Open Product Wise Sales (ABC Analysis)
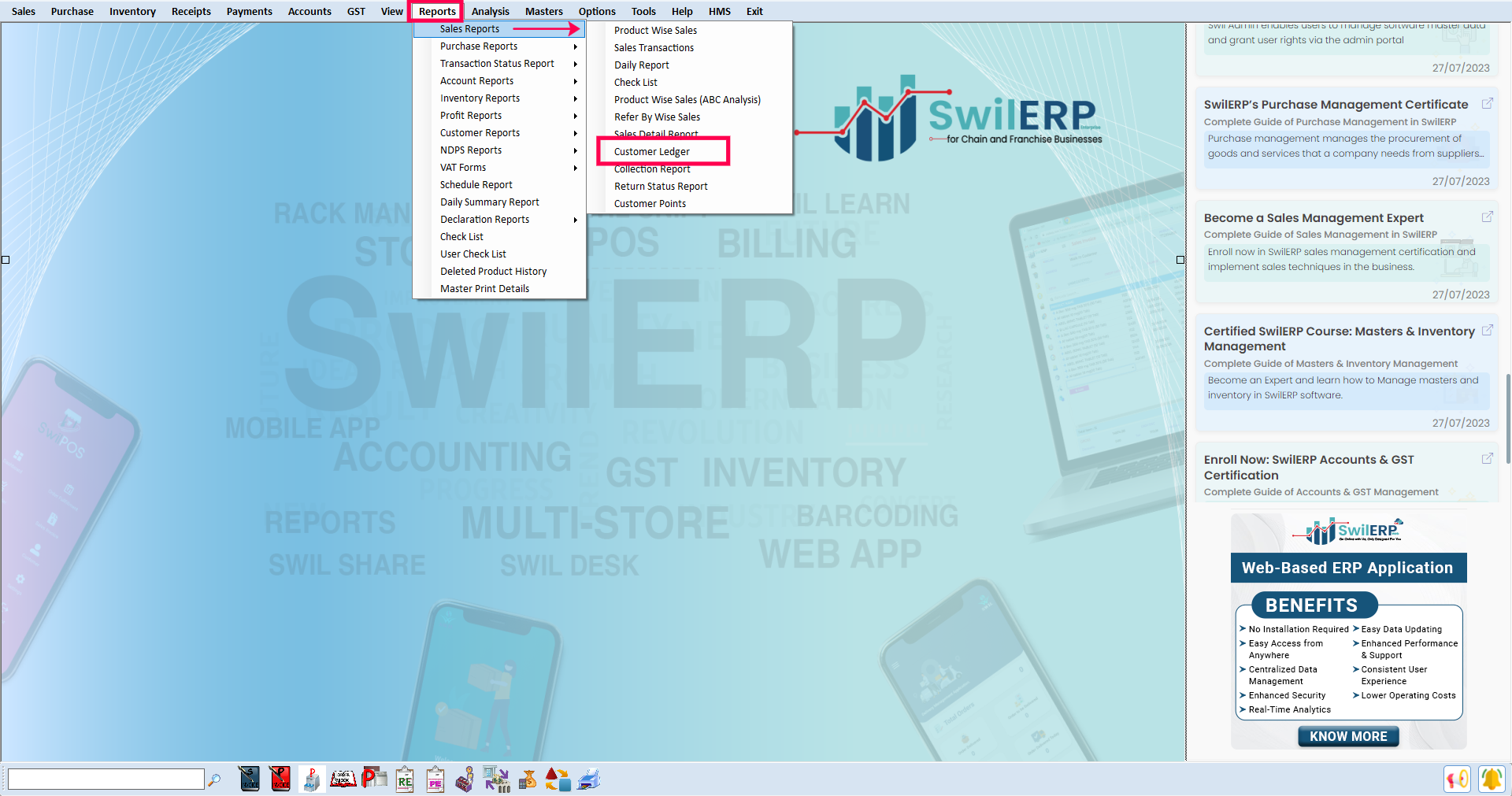1512x796 pixels. click(x=687, y=100)
